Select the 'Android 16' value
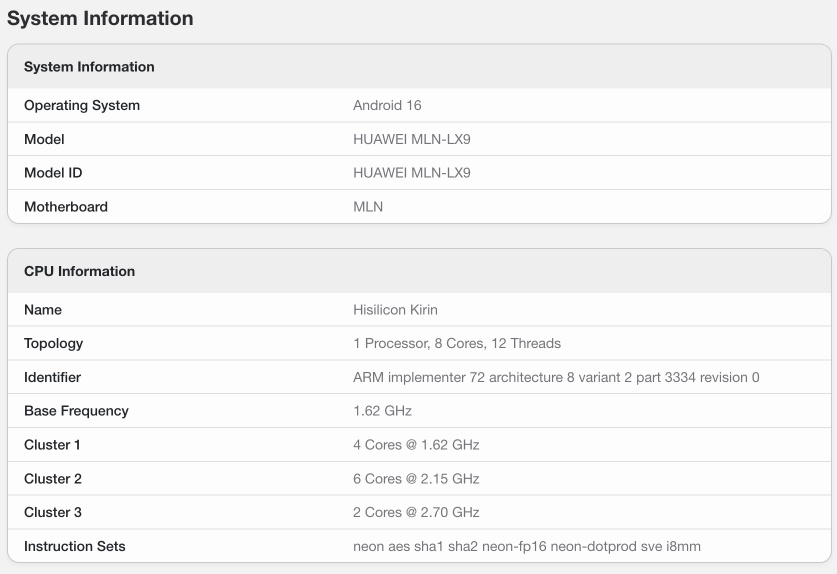This screenshot has height=574, width=837. pyautogui.click(x=387, y=105)
